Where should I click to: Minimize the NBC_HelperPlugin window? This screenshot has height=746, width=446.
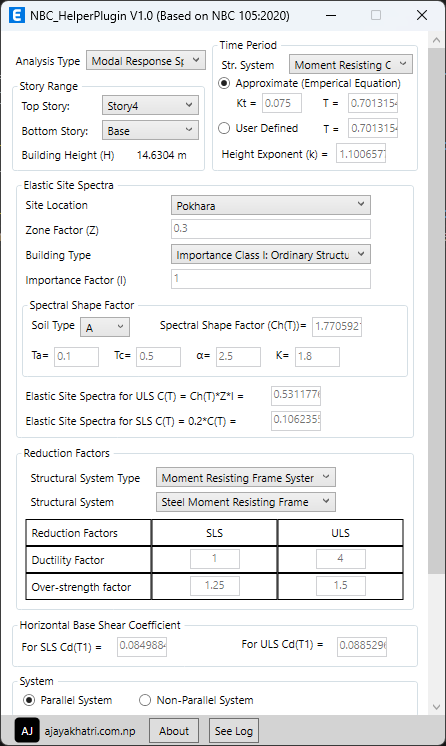pos(331,15)
